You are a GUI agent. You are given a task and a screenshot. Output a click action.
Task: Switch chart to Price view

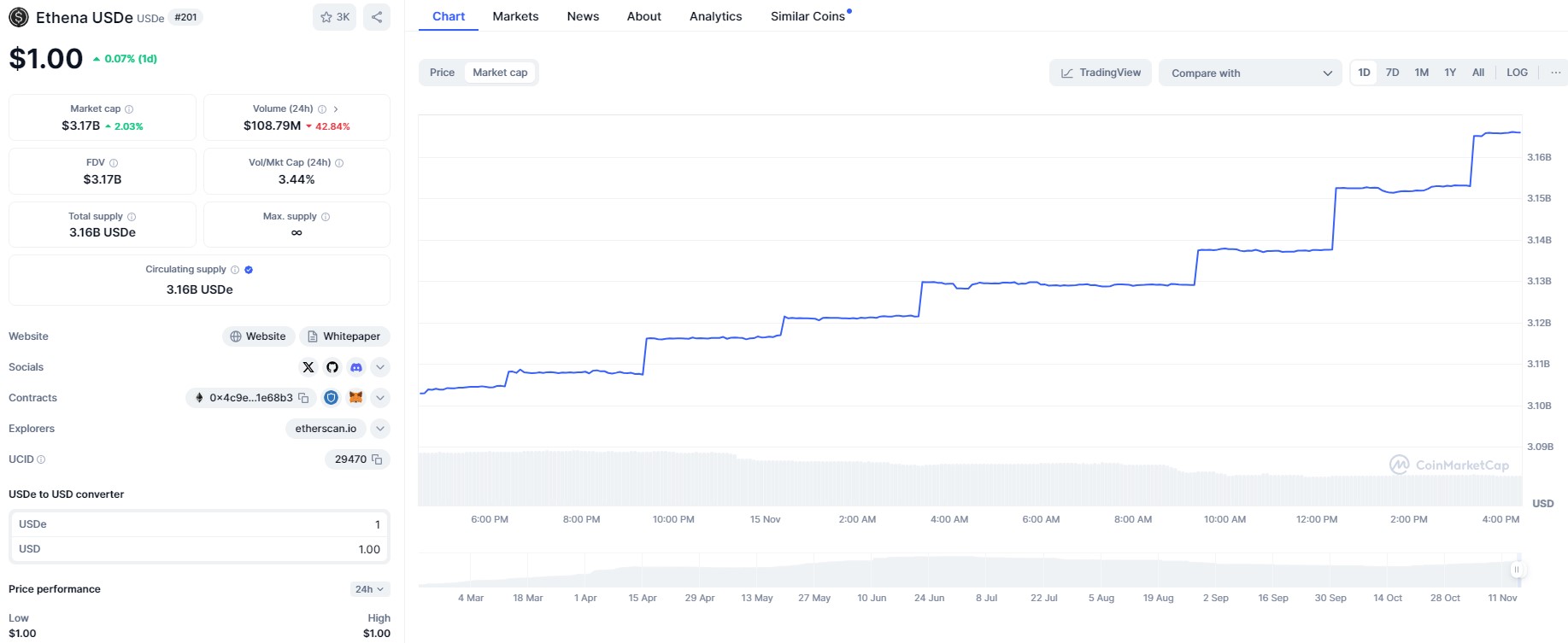(442, 73)
